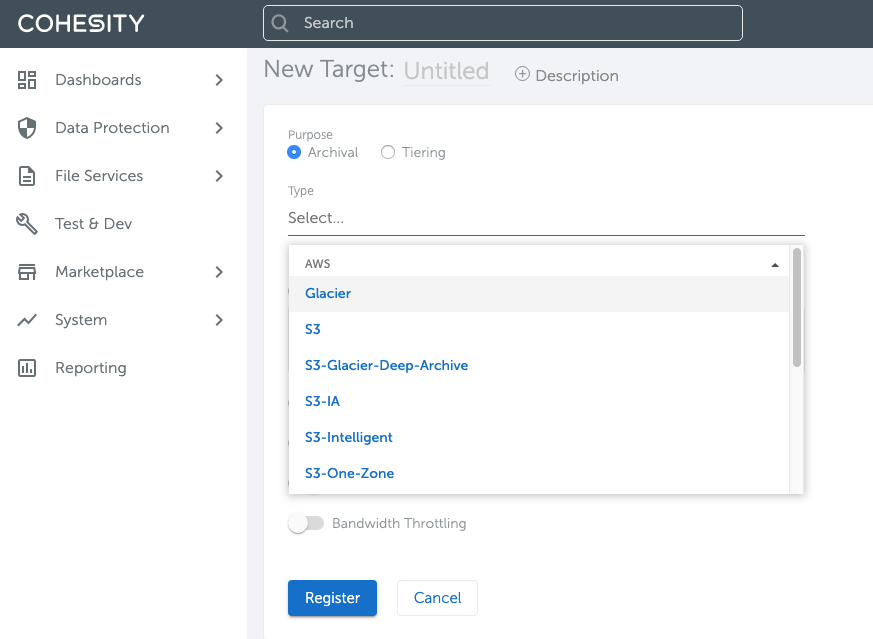Click the plus icon beside Description

tap(522, 75)
